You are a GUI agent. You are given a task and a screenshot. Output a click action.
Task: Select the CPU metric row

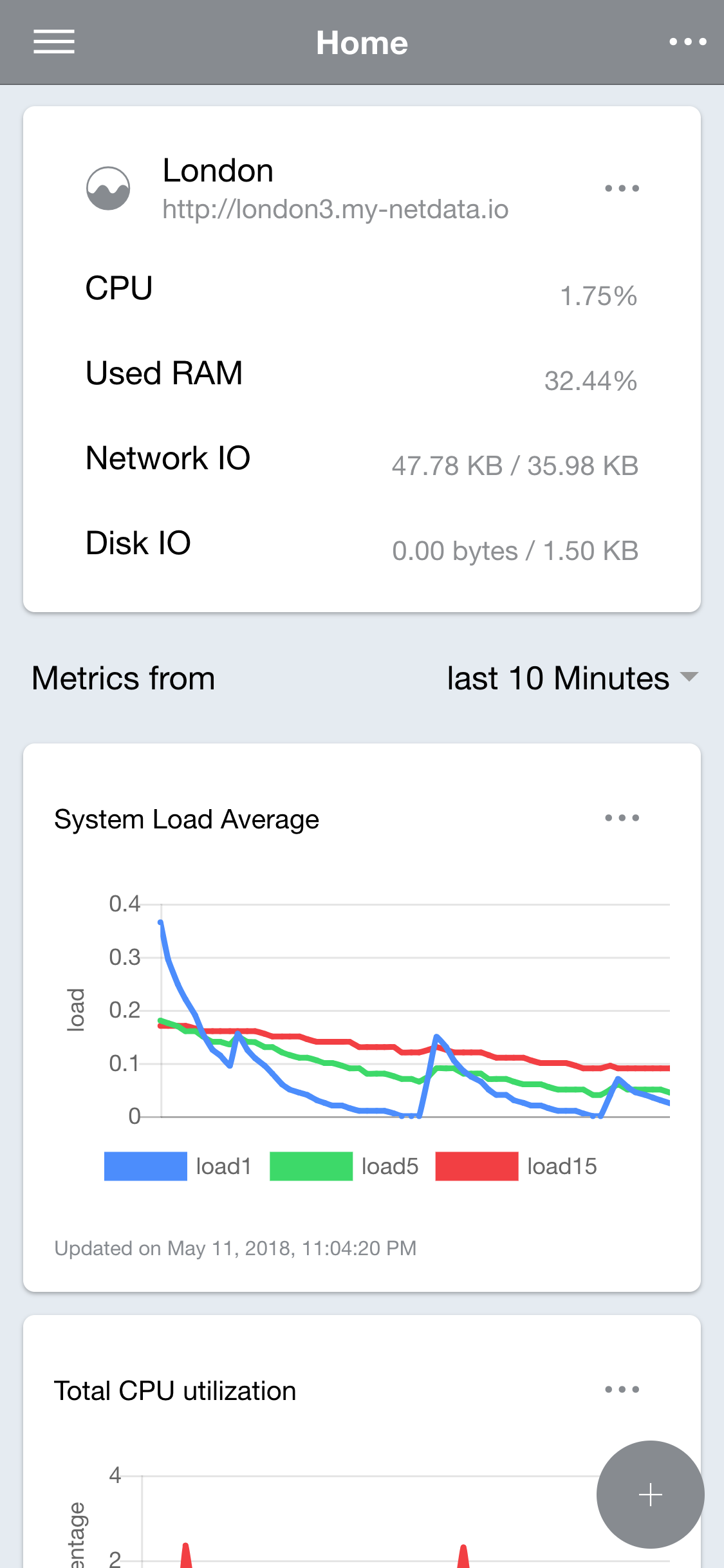point(362,289)
